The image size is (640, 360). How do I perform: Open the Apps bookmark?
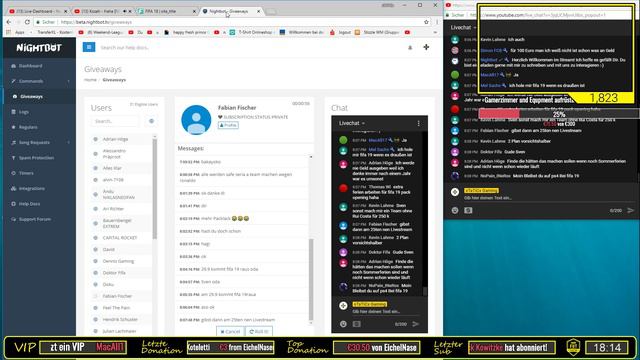pos(16,32)
